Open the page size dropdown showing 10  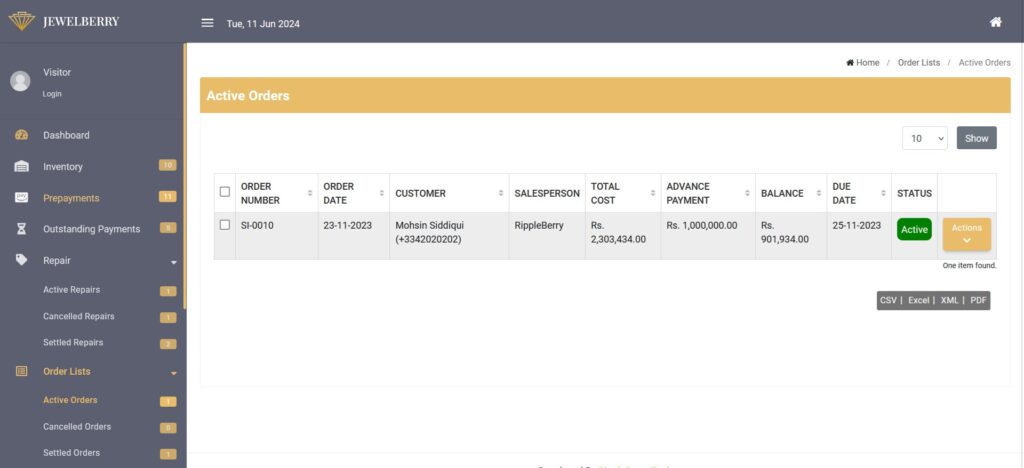point(925,139)
